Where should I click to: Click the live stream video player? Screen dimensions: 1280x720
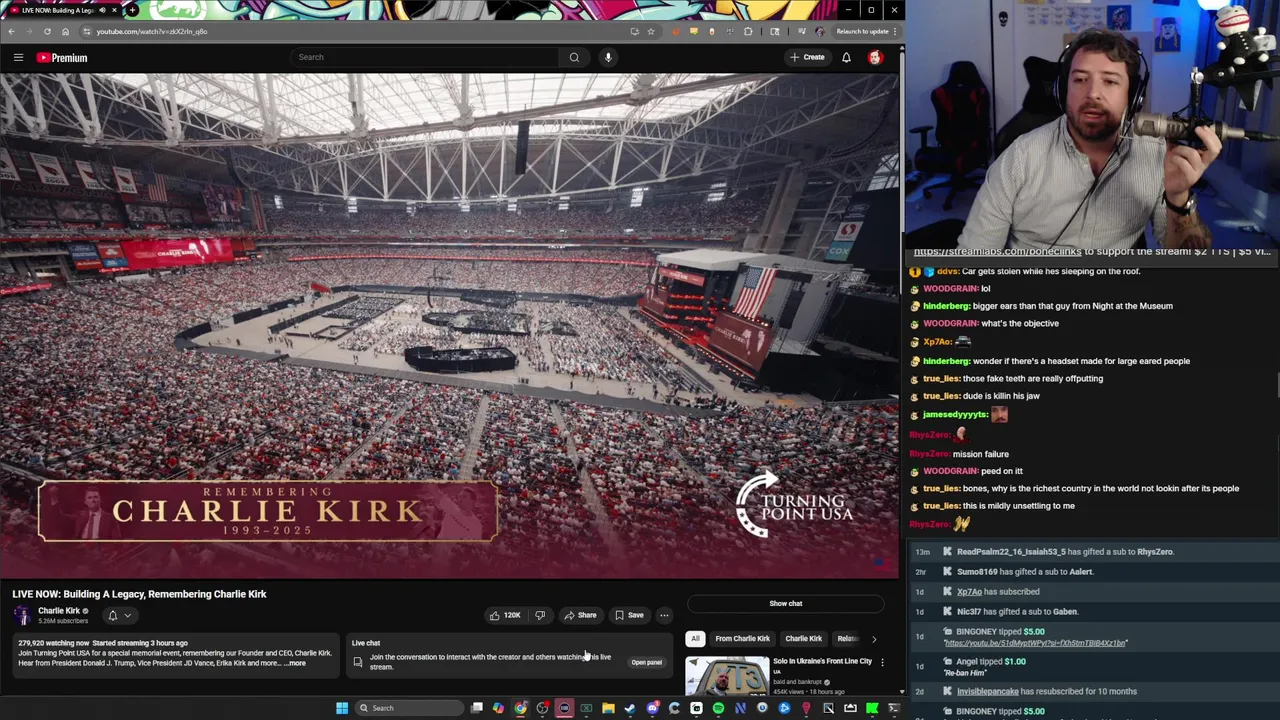tap(449, 326)
